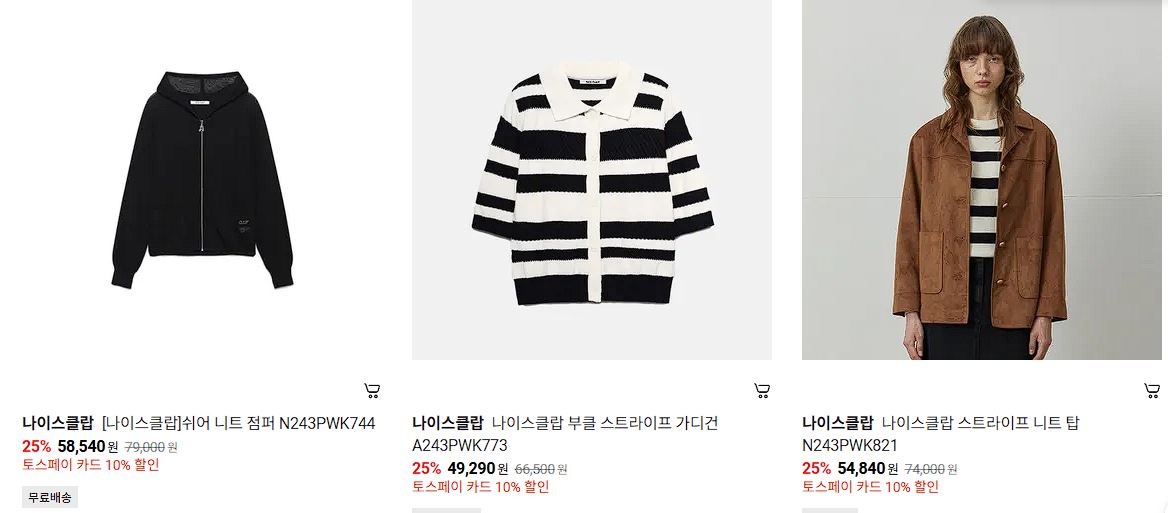1168x513 pixels.
Task: Visit 나이스클랍 brand beside 버클 스트라이프 가디건
Action: (448, 424)
